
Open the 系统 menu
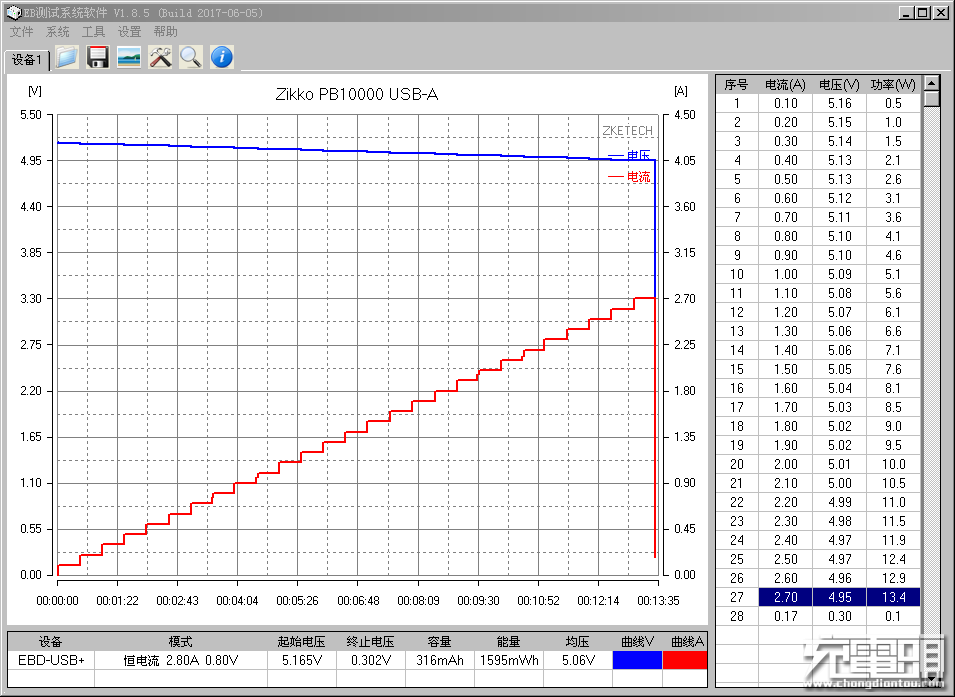click(57, 32)
